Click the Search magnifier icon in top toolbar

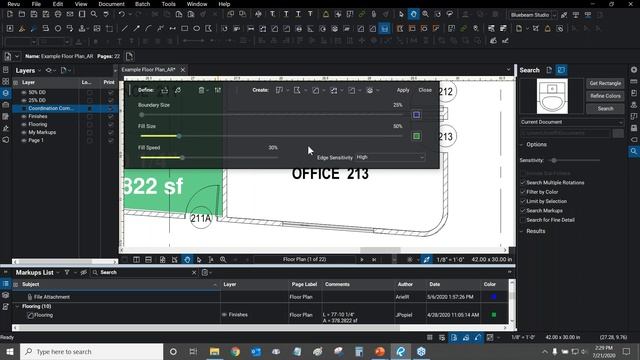pos(94,14)
